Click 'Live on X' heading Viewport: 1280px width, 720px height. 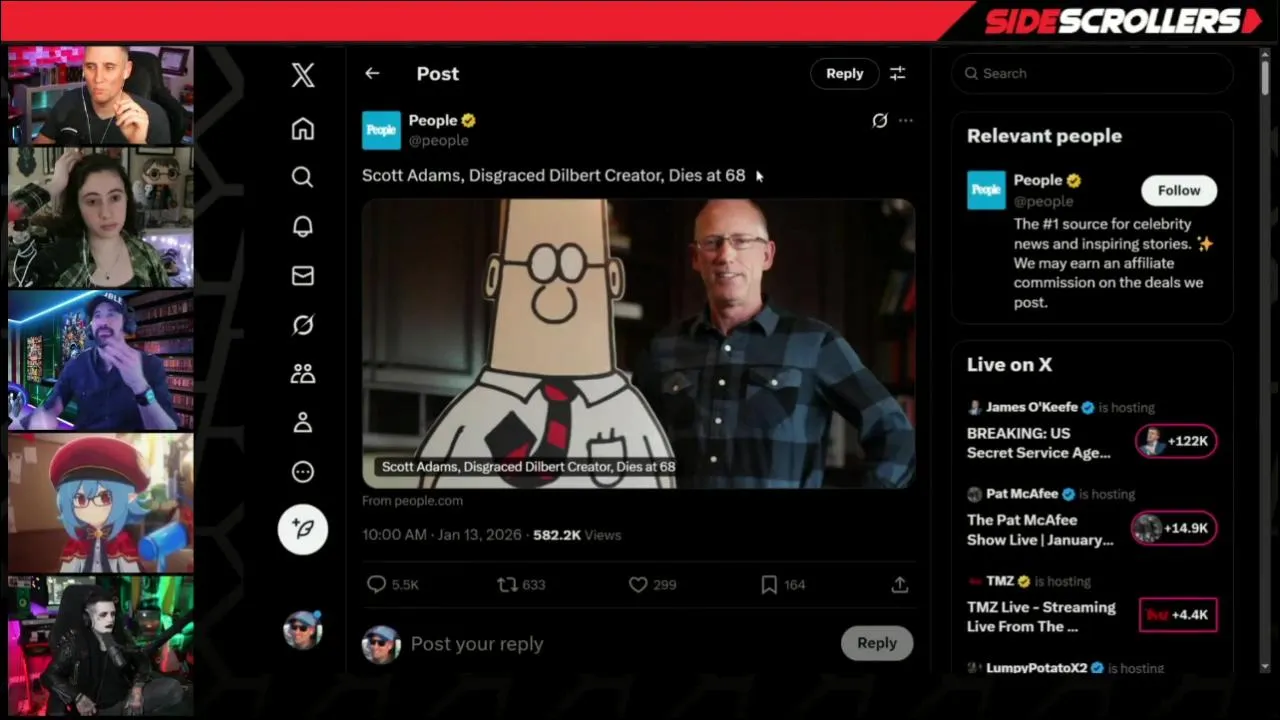(1009, 365)
